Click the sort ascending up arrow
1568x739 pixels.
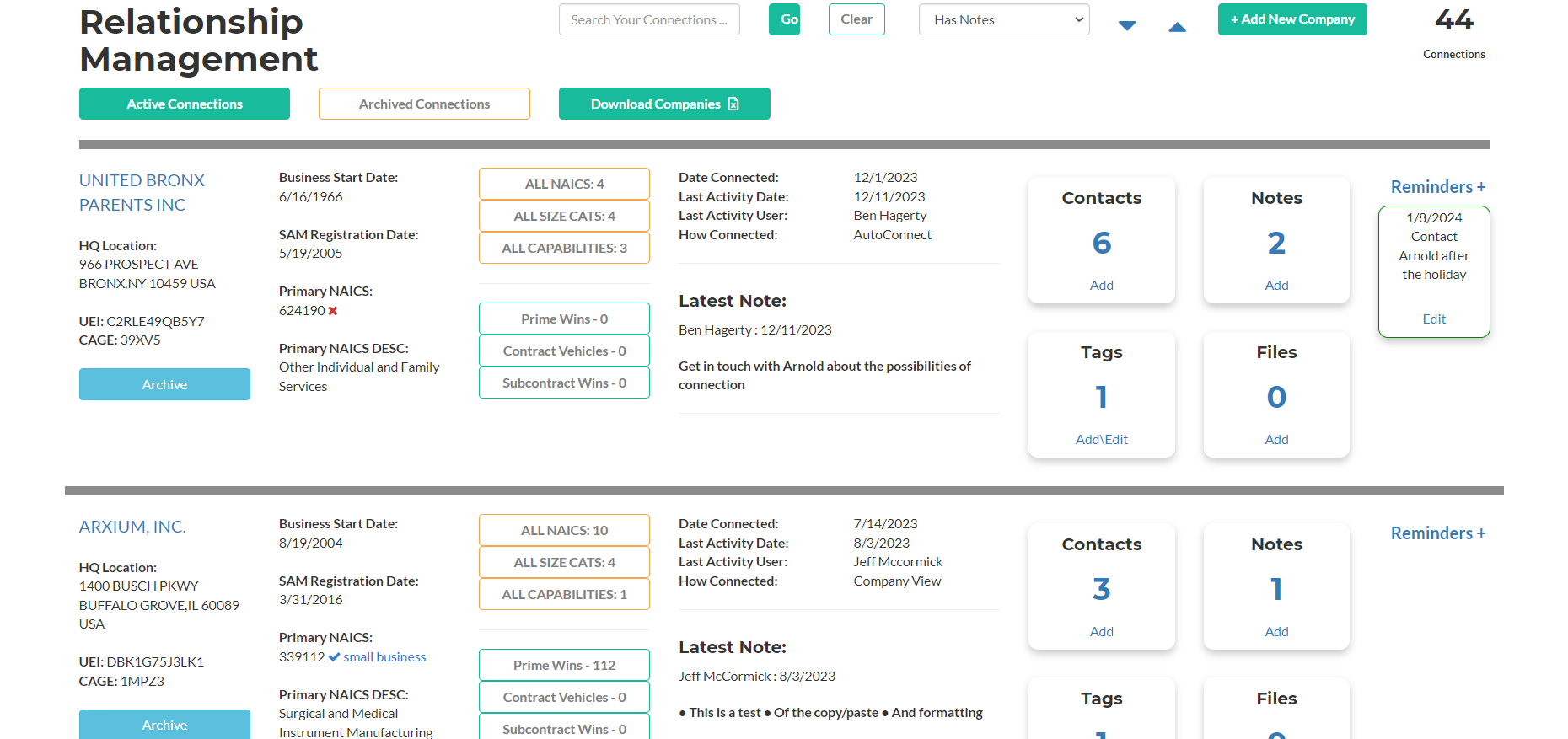1178,27
